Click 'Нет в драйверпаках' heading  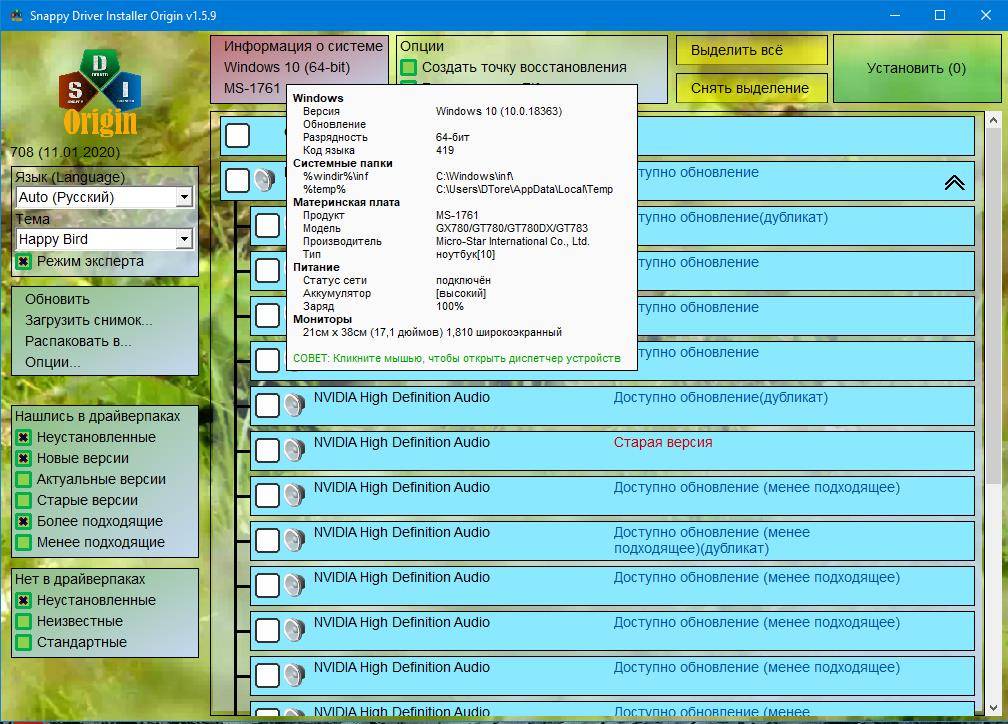[80, 579]
